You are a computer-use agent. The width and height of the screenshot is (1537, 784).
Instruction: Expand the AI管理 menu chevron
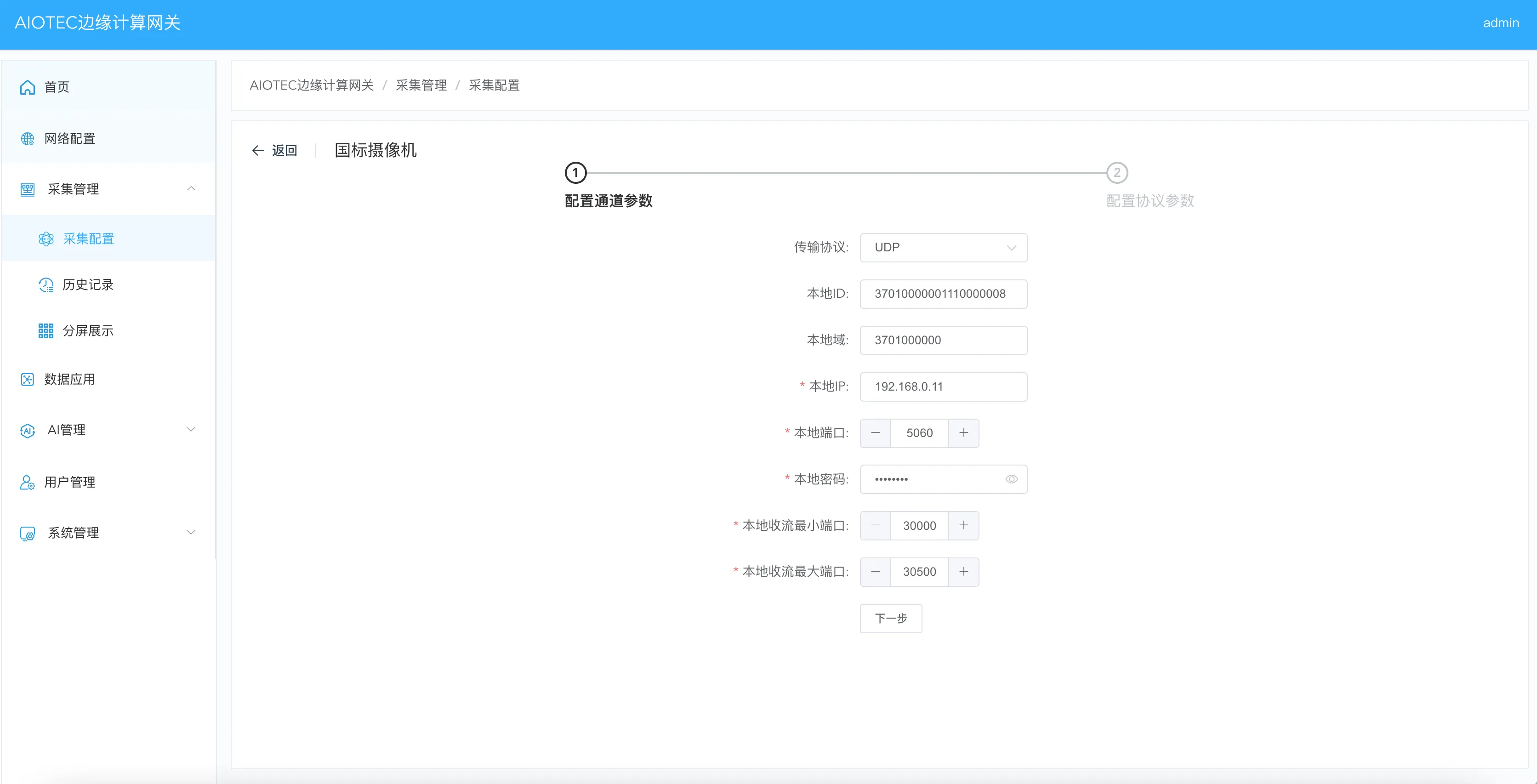[191, 430]
